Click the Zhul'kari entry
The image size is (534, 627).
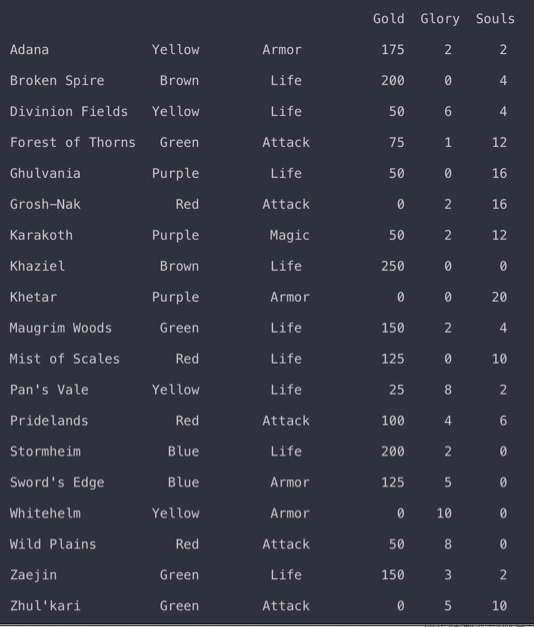45,606
